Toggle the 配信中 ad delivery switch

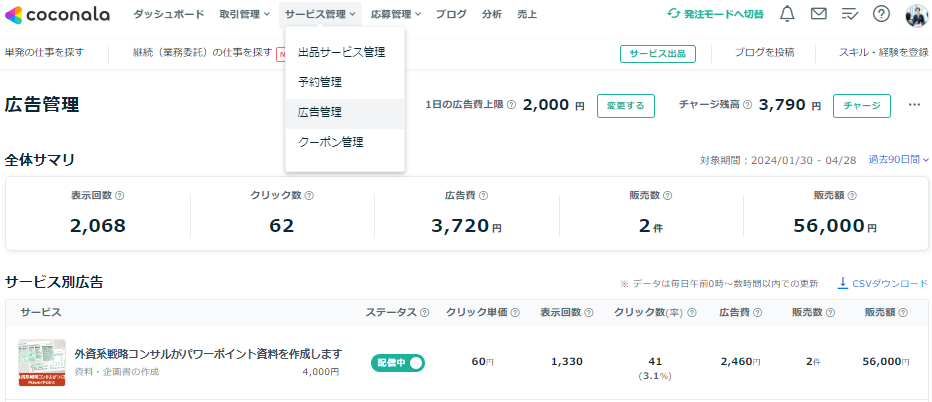coord(398,362)
